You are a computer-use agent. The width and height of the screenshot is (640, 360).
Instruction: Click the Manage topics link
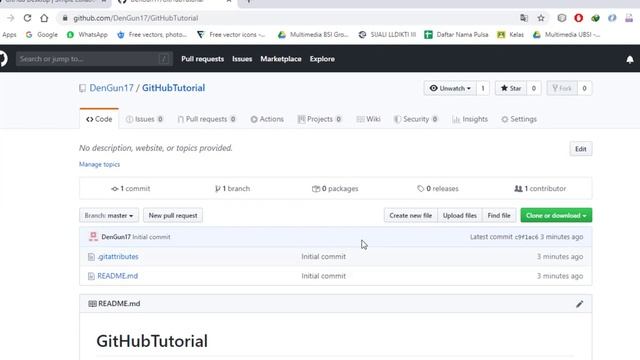tap(99, 164)
